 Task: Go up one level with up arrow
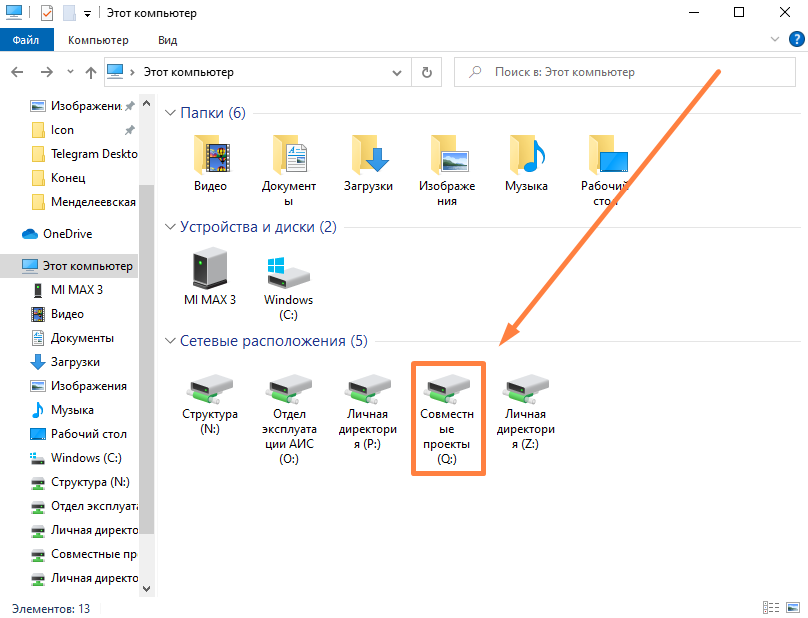tap(91, 72)
